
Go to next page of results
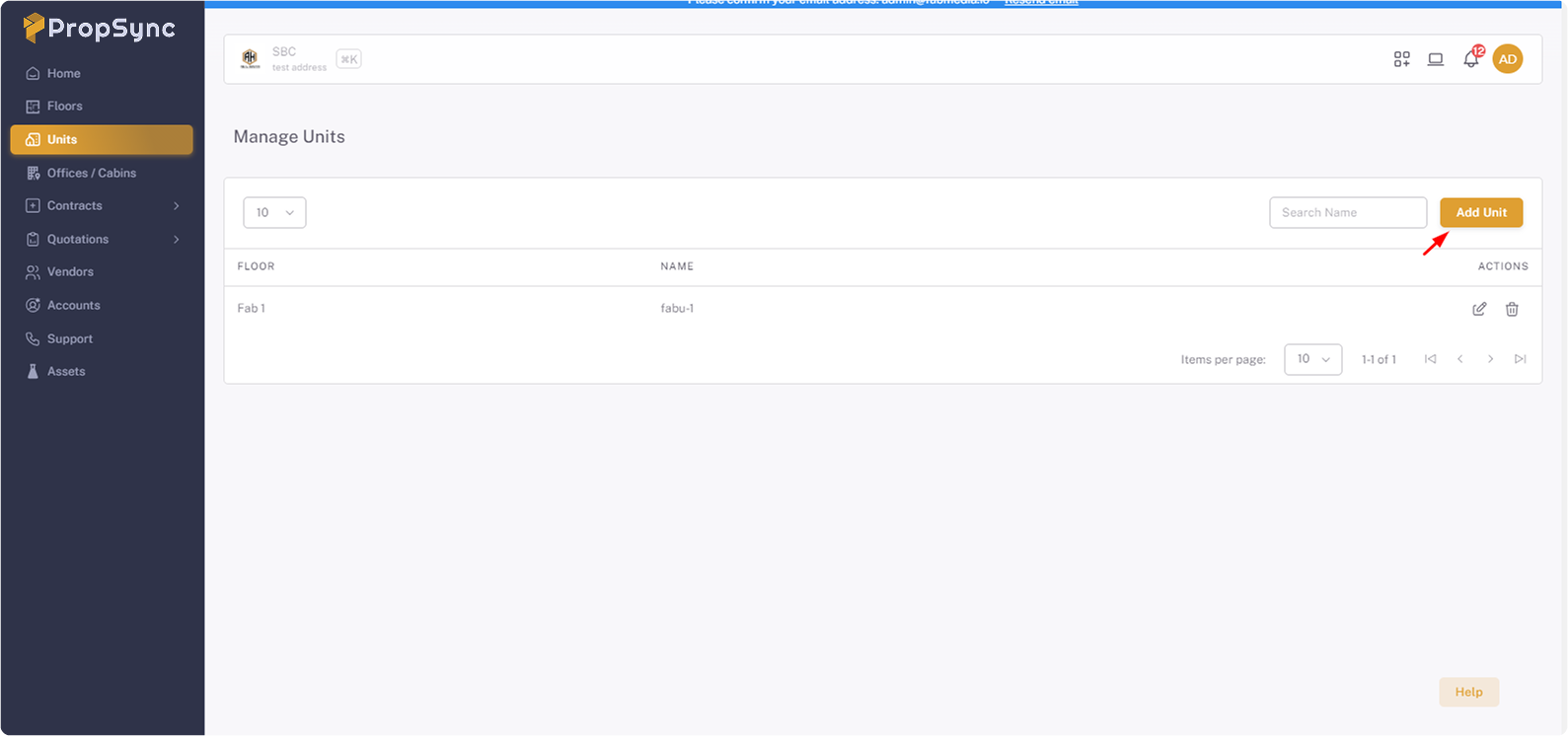click(1490, 359)
